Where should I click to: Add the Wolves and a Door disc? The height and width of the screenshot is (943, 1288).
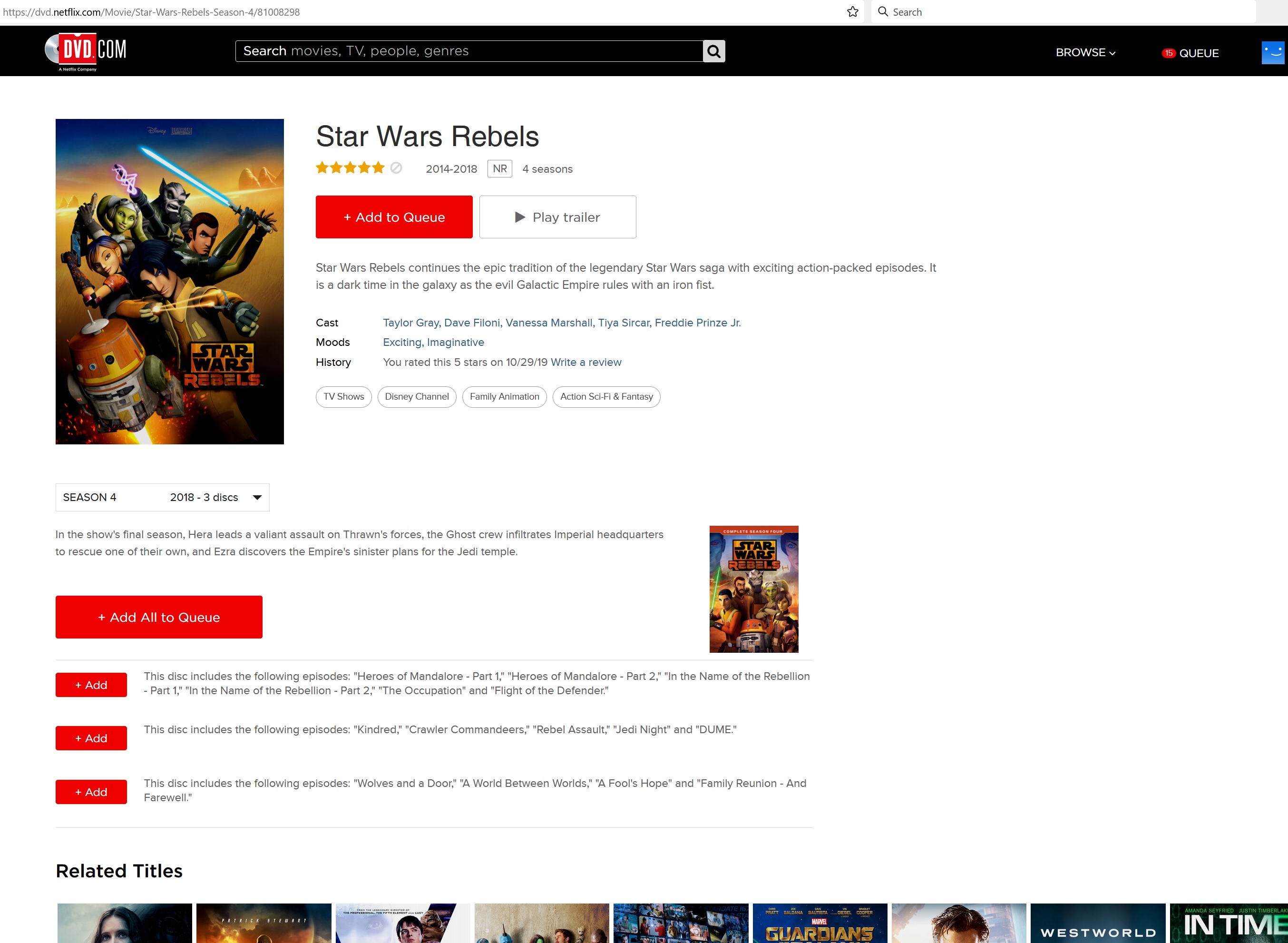[x=91, y=792]
